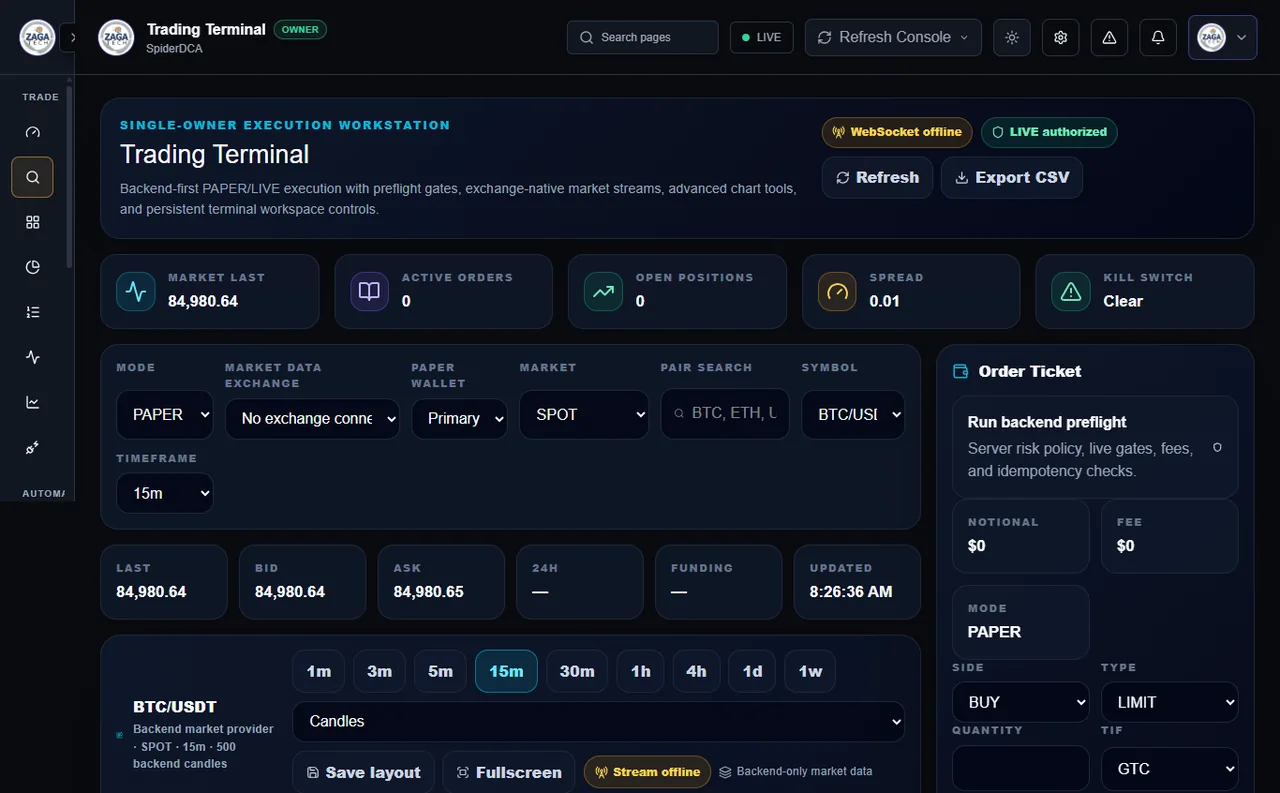
Task: Switch chart to the 30m timeframe
Action: 577,671
